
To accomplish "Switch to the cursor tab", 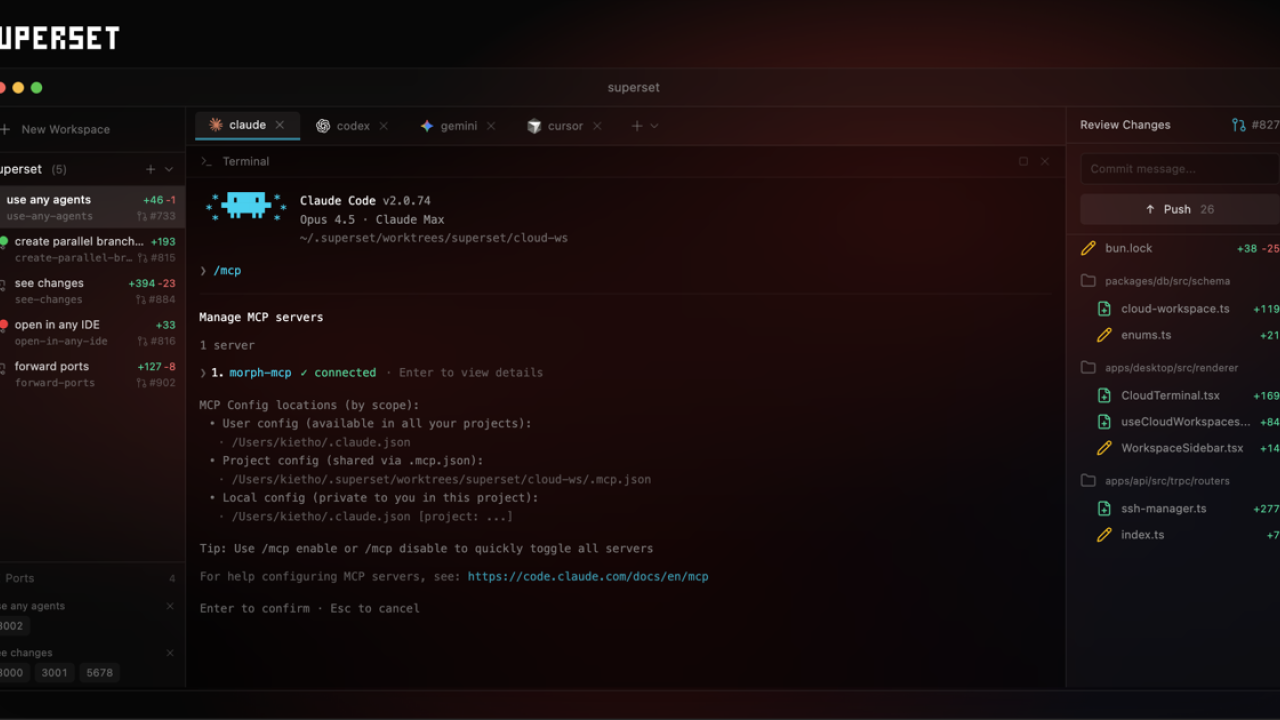I will tap(564, 126).
